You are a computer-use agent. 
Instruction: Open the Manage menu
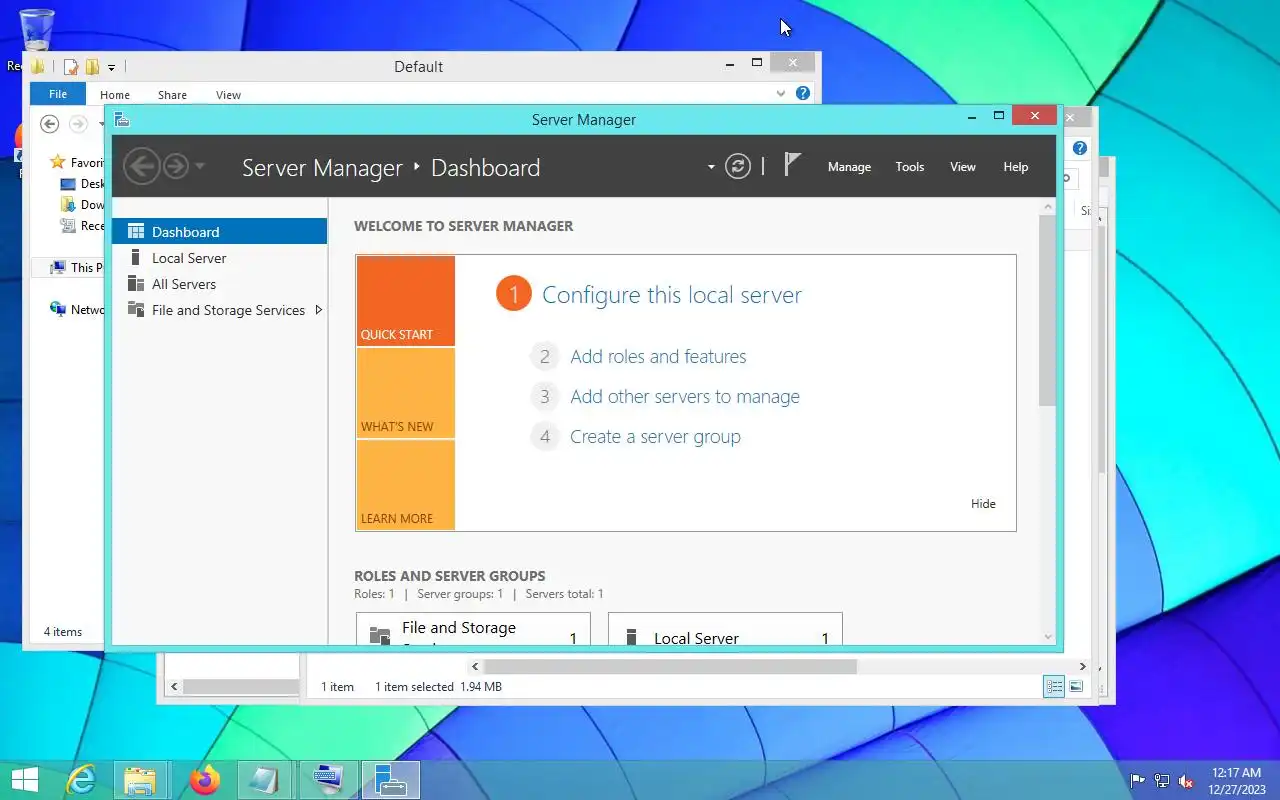click(x=849, y=167)
